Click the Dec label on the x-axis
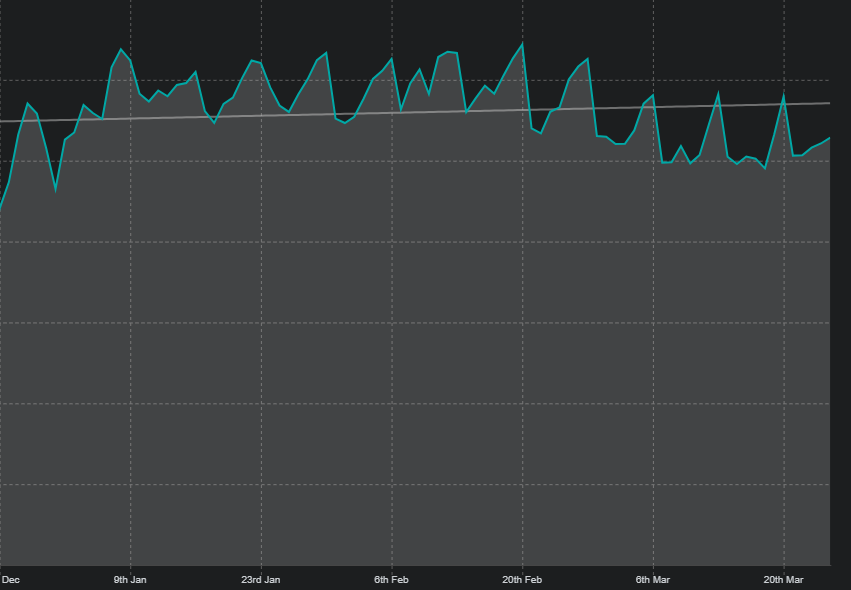This screenshot has height=590, width=851. (10, 579)
